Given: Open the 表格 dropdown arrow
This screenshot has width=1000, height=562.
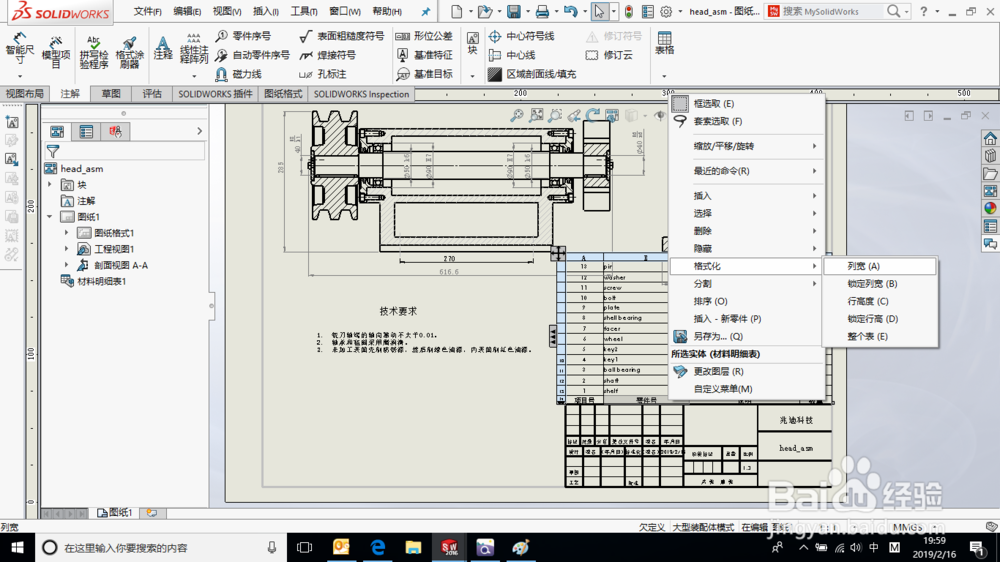Looking at the screenshot, I should (664, 77).
